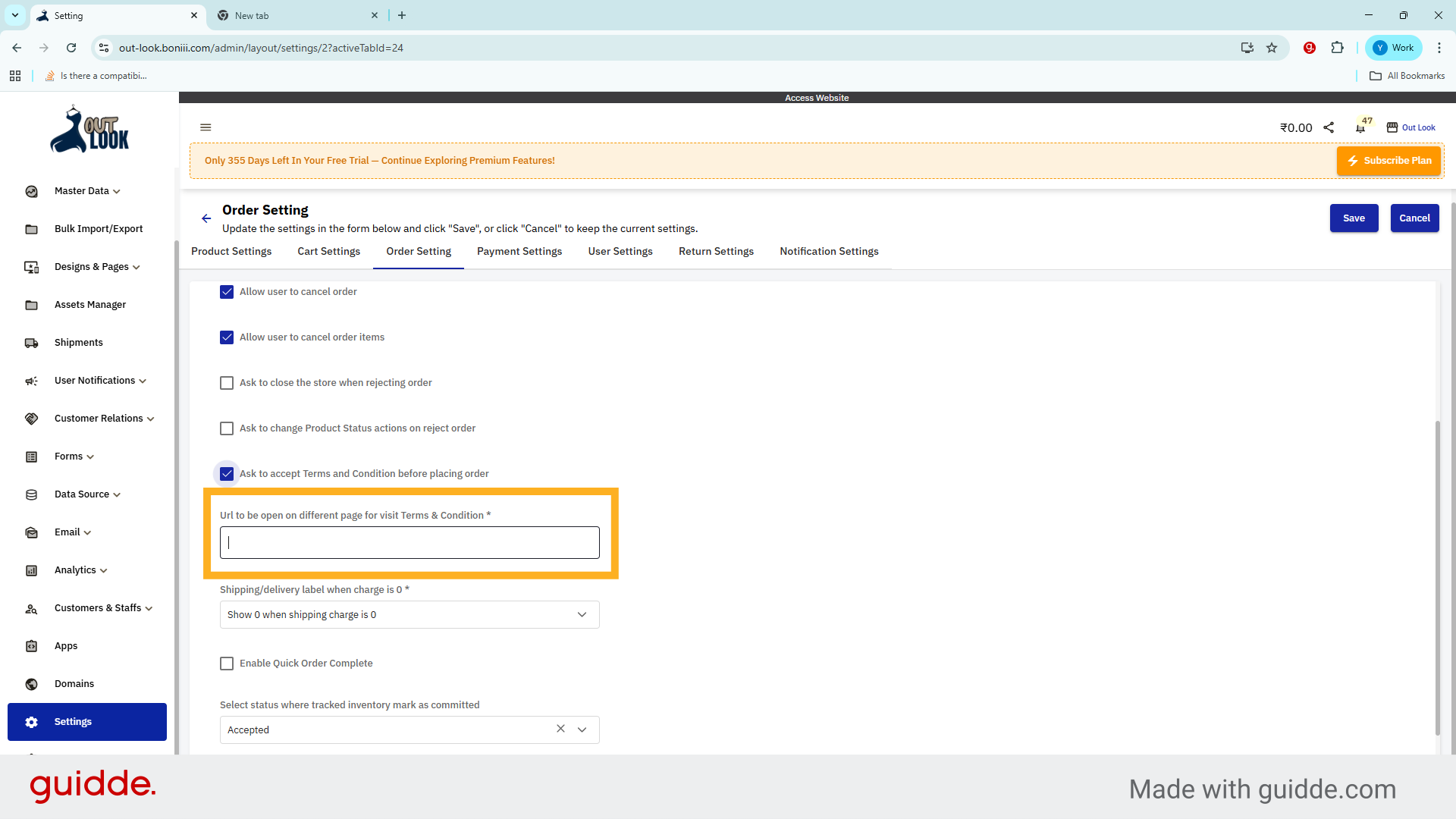The width and height of the screenshot is (1456, 819).
Task: Open the notifications bell icon
Action: pyautogui.click(x=1360, y=128)
